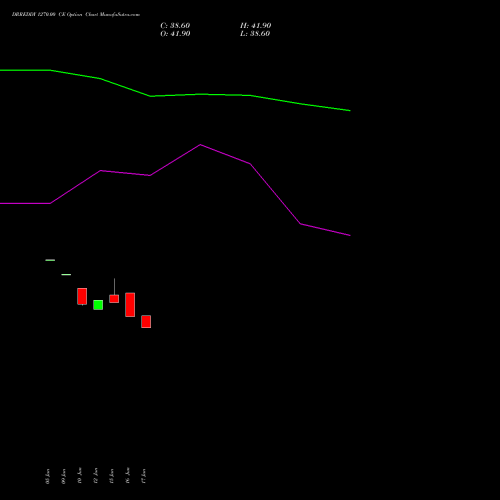Click the 16 Jun date label
Viewport: 500px width, 500px height.
[128, 476]
